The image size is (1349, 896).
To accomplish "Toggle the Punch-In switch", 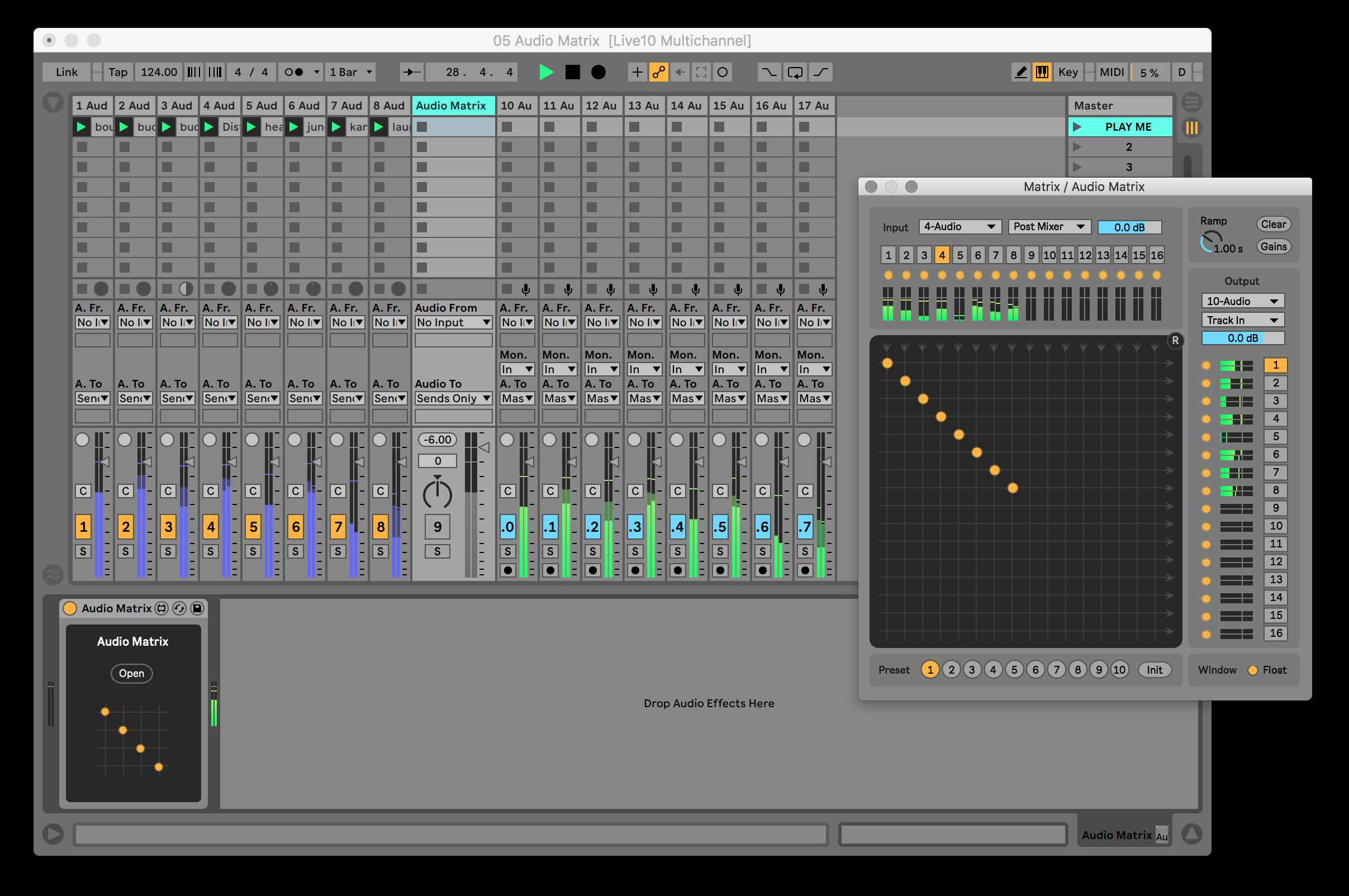I will point(769,72).
